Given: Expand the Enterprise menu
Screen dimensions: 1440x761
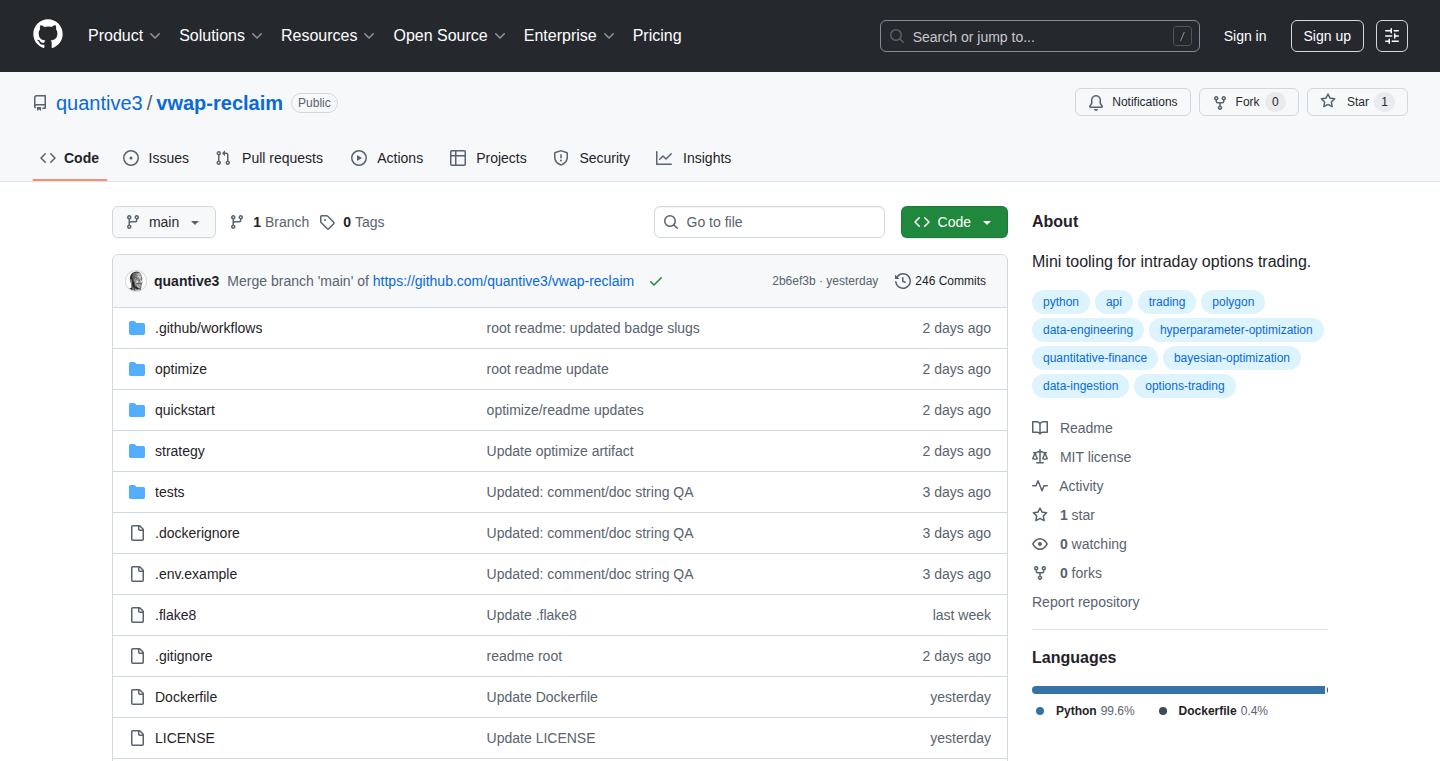Looking at the screenshot, I should point(569,36).
